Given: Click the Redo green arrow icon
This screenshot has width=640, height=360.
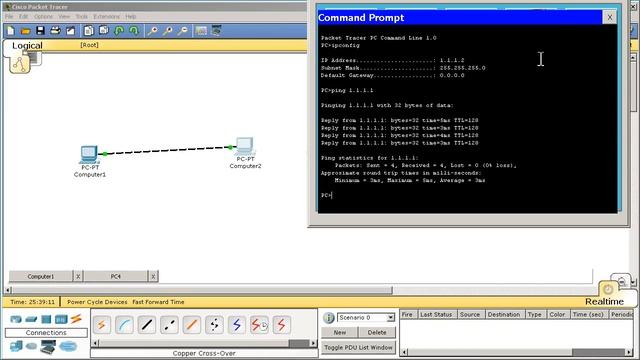Looking at the screenshot, I should 134,31.
